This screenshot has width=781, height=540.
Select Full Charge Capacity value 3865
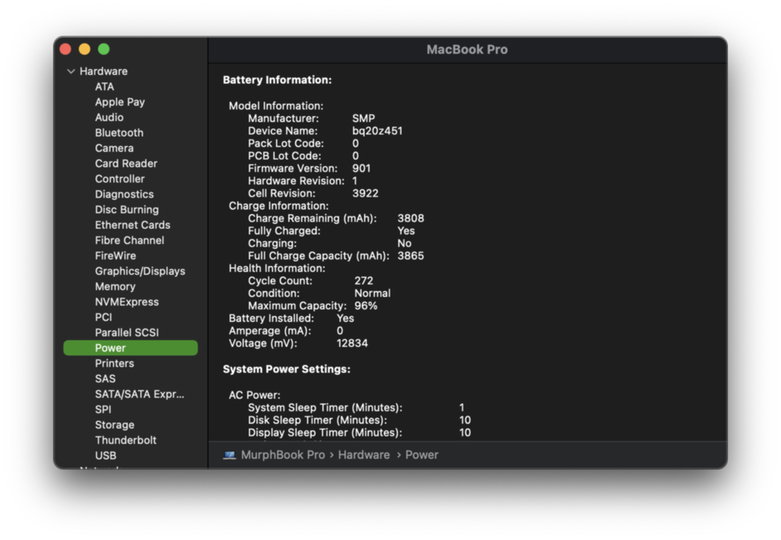coord(410,256)
